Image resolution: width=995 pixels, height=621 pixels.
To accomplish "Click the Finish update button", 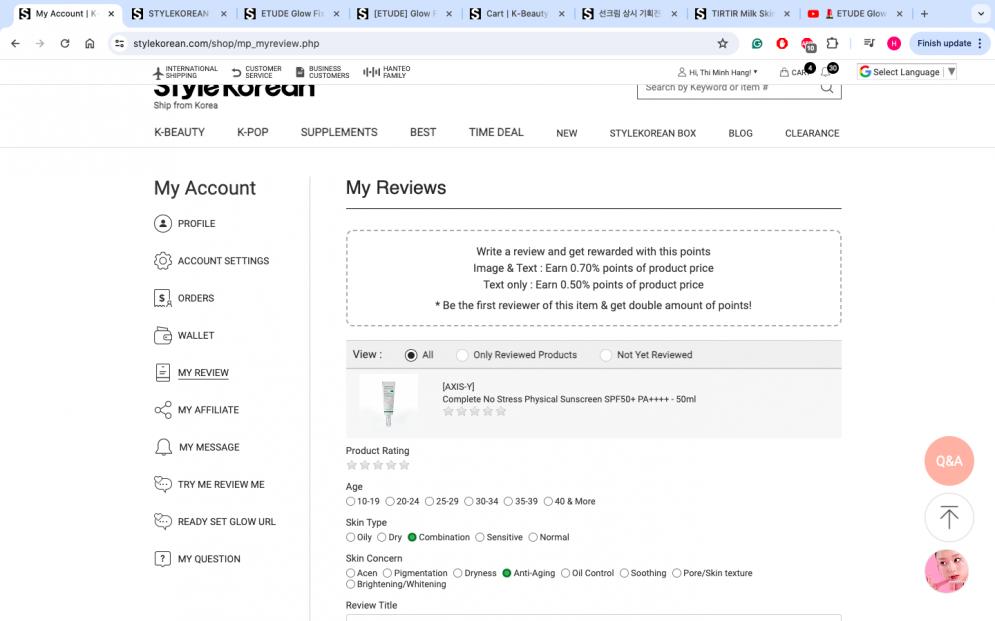I will point(943,44).
